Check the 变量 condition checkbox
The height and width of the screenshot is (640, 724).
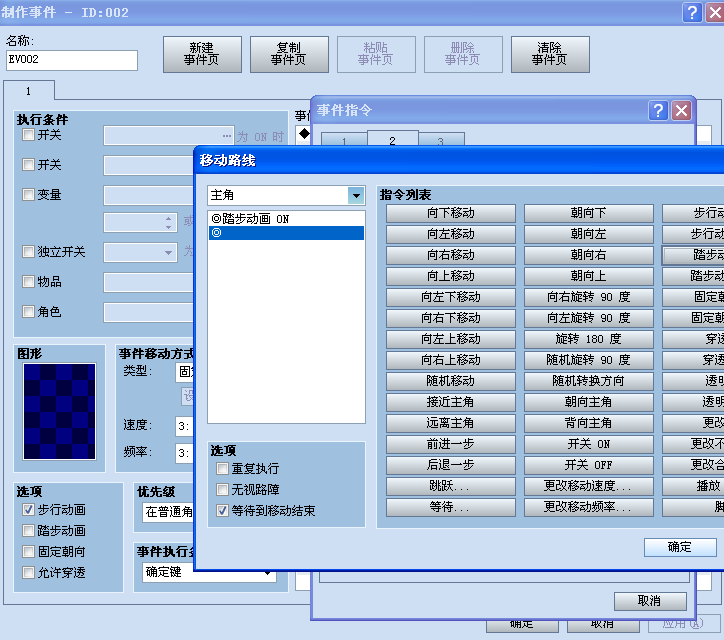pos(28,194)
